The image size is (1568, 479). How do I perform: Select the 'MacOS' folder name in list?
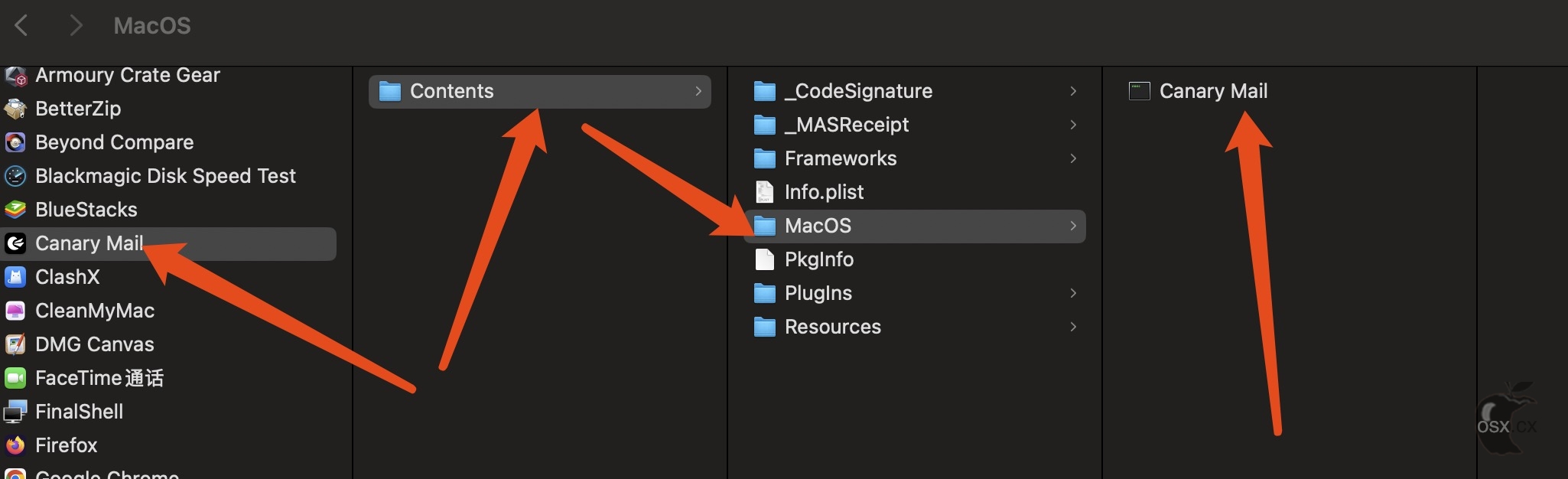point(818,226)
